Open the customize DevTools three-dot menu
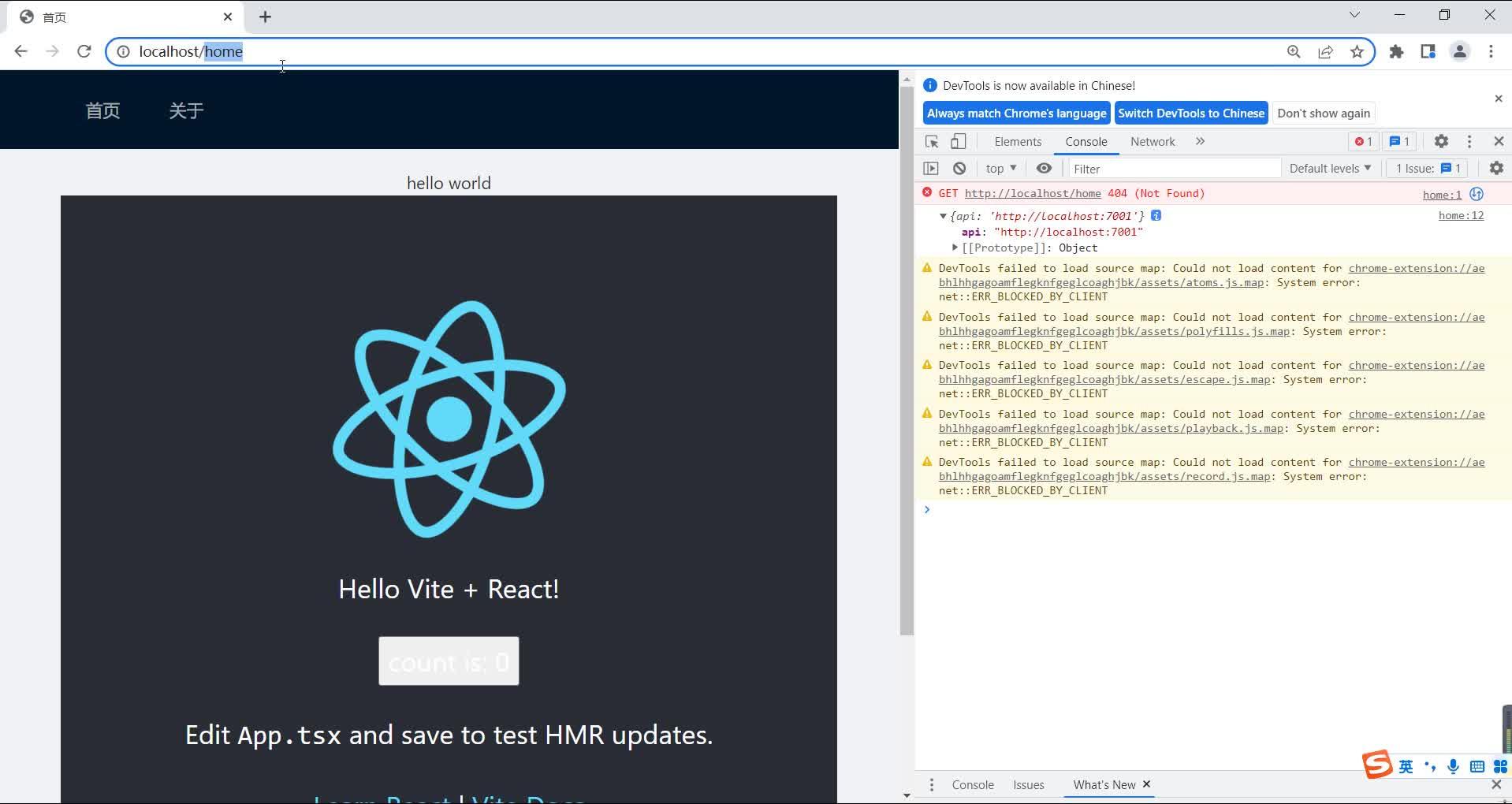Image resolution: width=1512 pixels, height=804 pixels. (1469, 141)
